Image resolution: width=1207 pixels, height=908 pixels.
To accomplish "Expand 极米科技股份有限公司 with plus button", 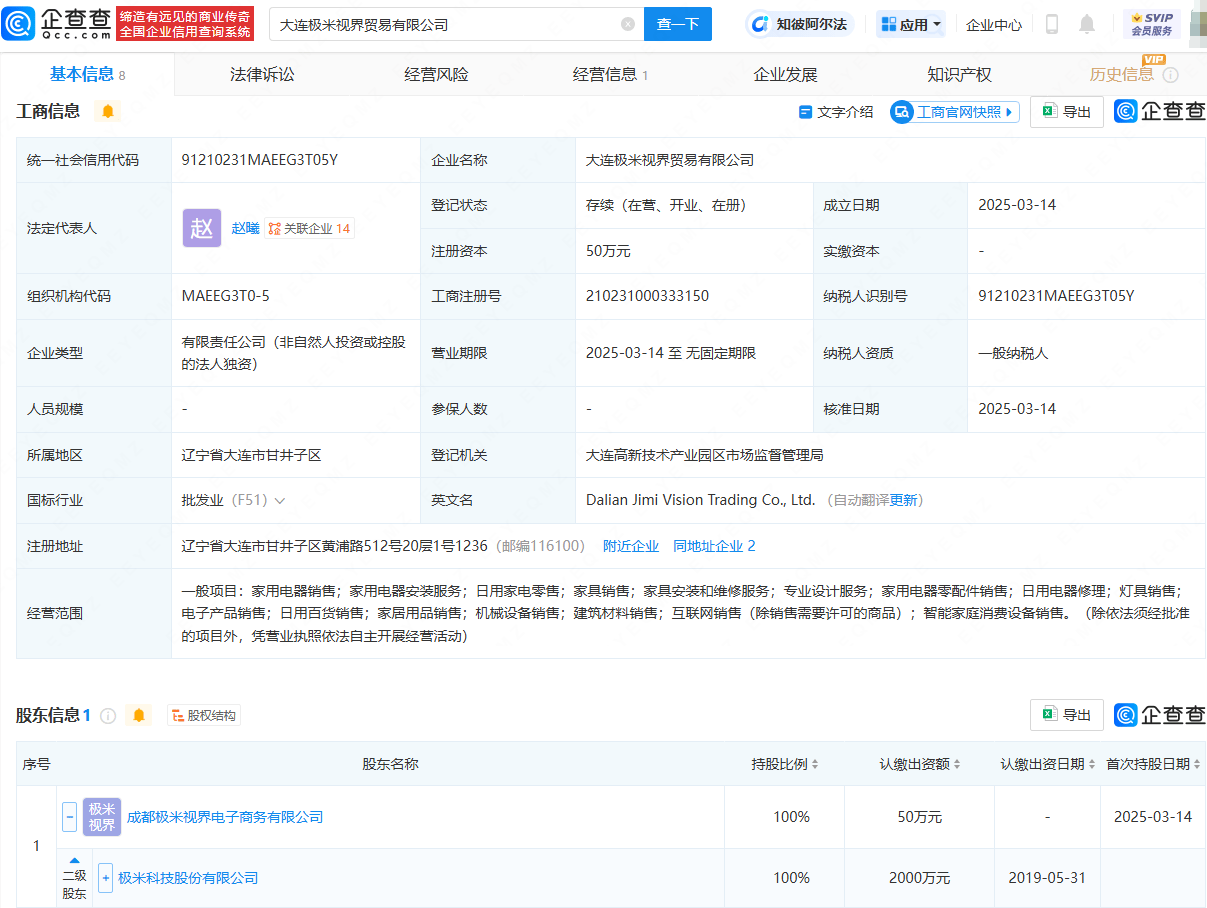I will click(105, 878).
